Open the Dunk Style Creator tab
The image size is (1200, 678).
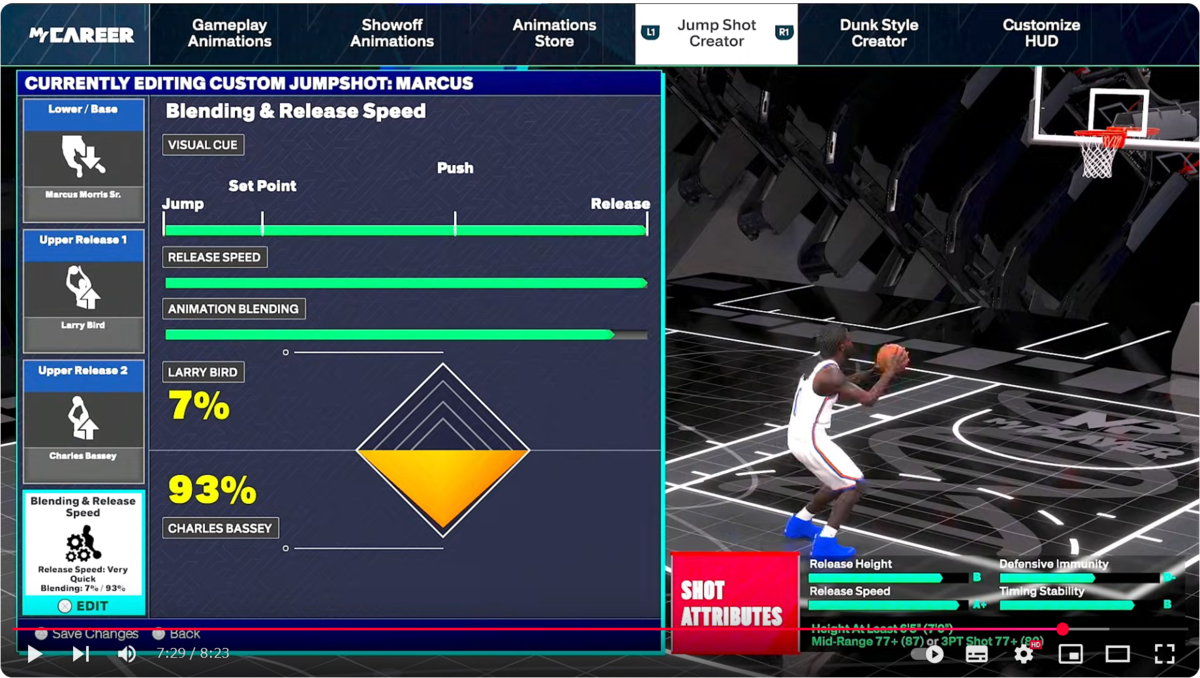click(x=879, y=34)
